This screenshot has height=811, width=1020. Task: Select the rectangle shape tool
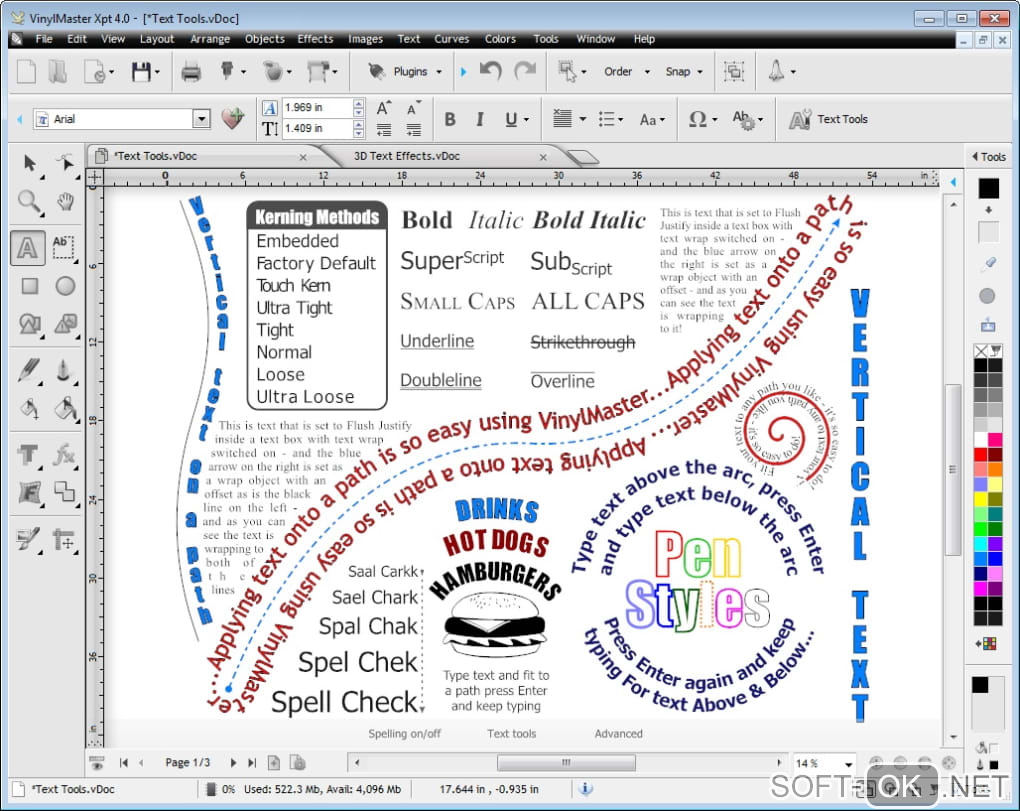[x=29, y=286]
